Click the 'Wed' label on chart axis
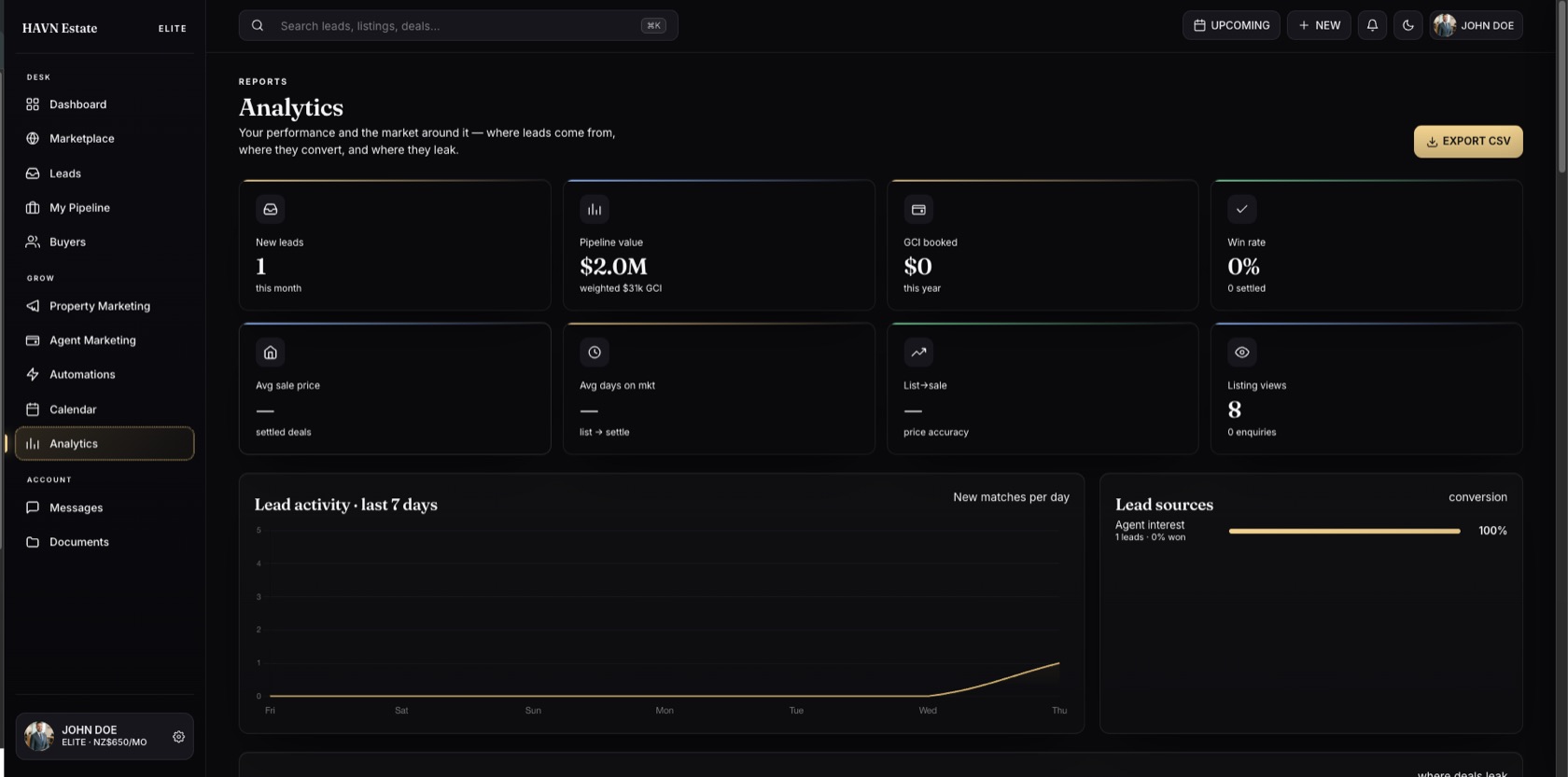Image resolution: width=1568 pixels, height=777 pixels. pyautogui.click(x=928, y=711)
